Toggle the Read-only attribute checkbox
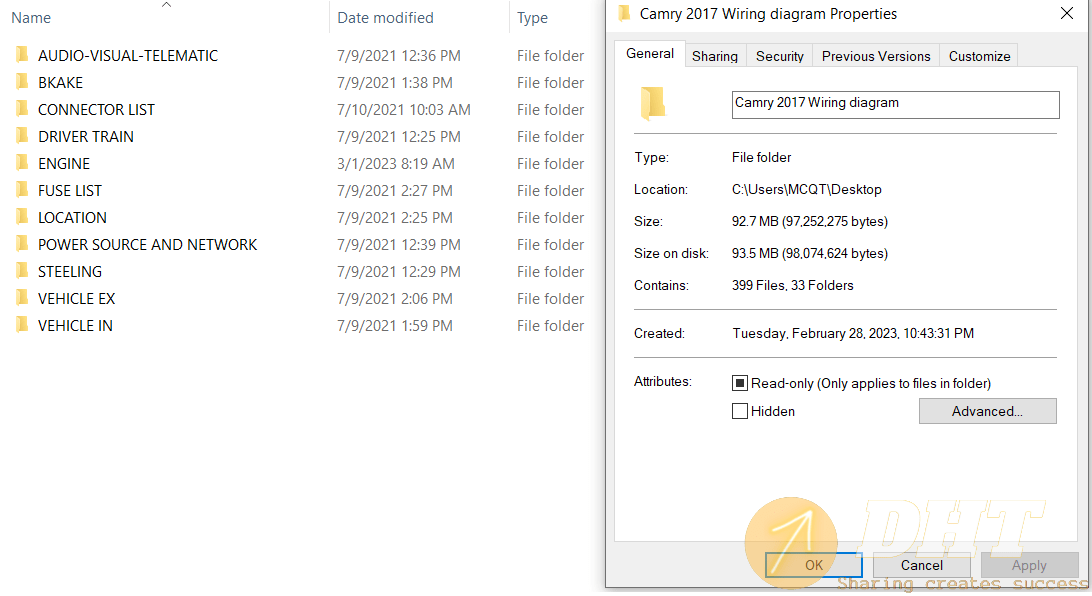 740,383
